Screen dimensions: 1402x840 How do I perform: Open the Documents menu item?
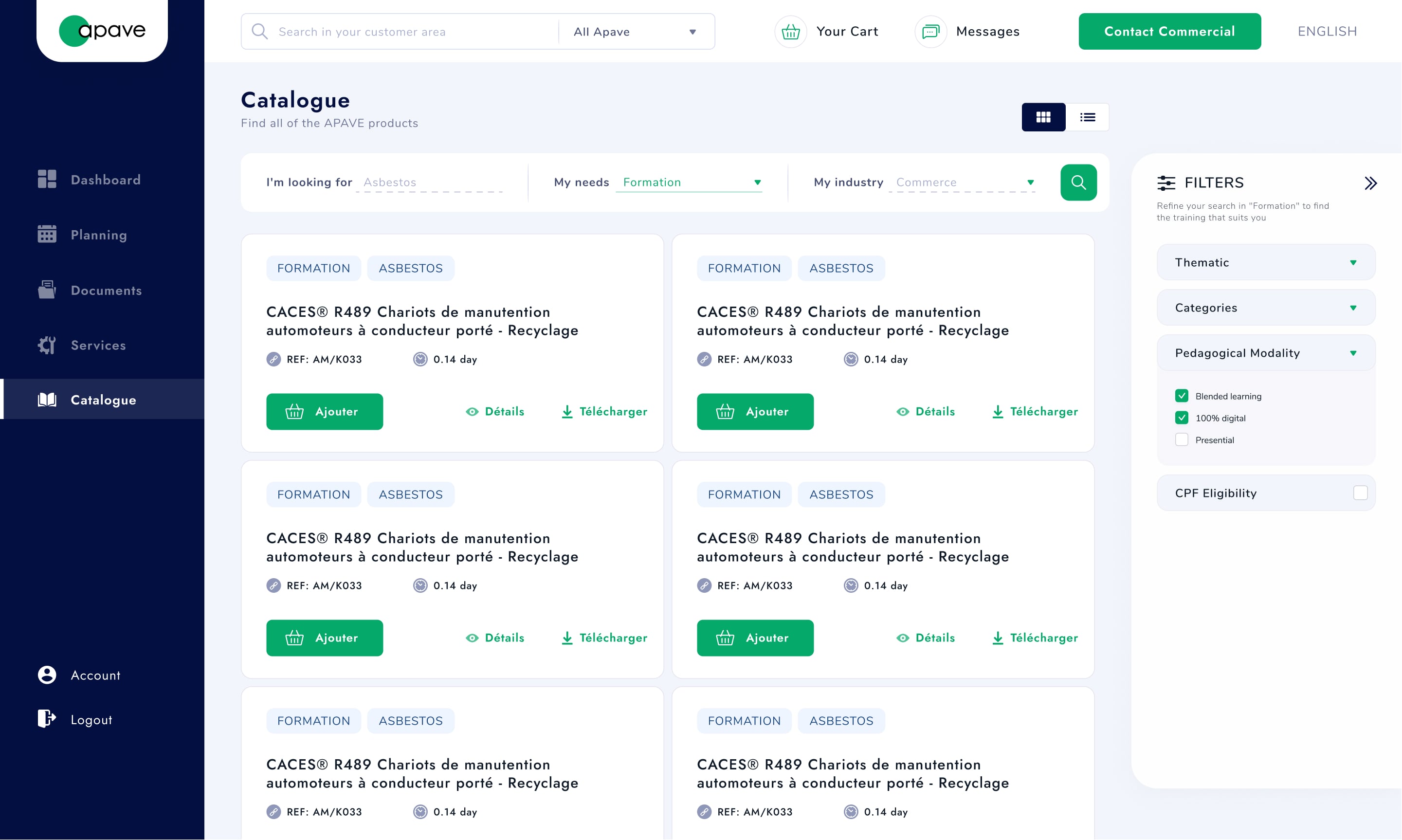point(102,290)
